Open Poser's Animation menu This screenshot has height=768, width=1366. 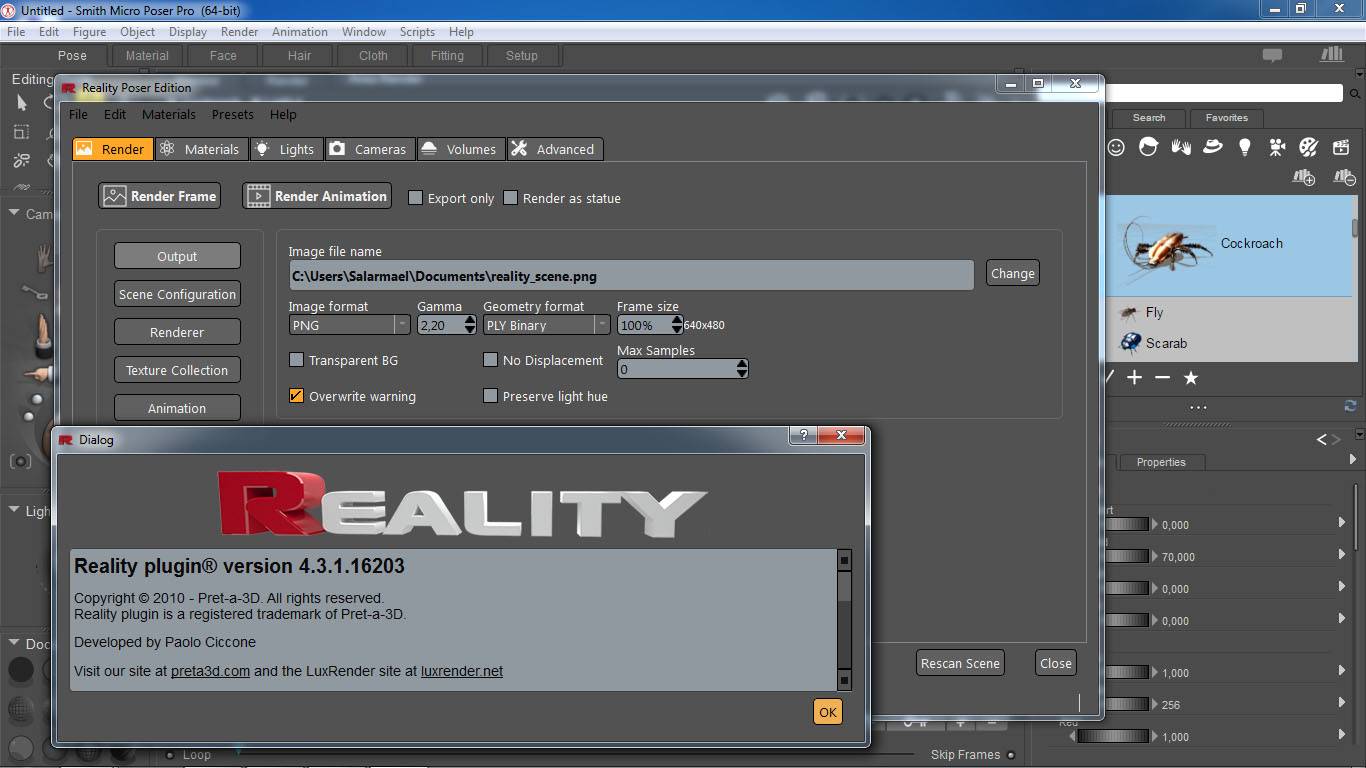(x=299, y=32)
